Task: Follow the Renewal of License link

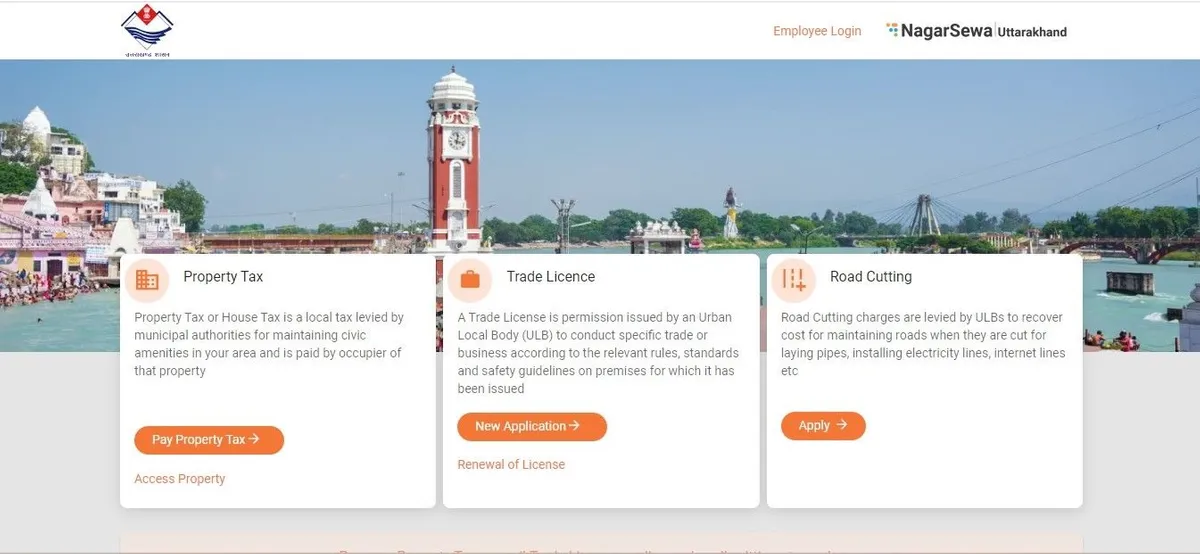Action: pos(511,465)
